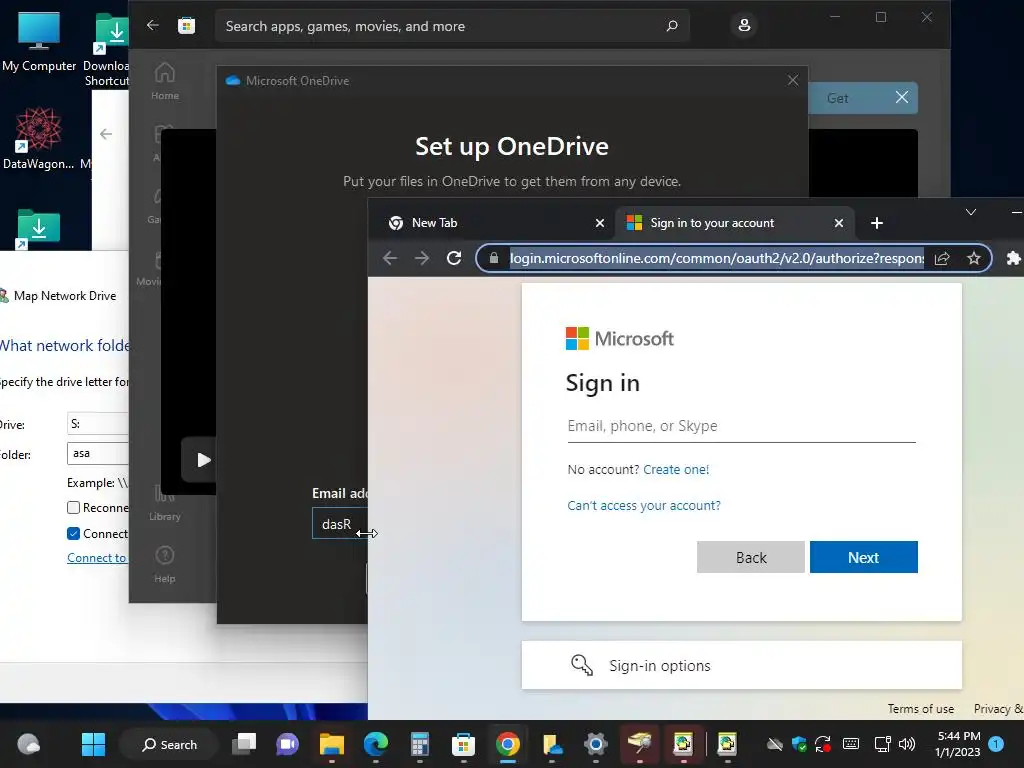Click the Get button in Microsoft Store
The image size is (1024, 768).
[837, 99]
